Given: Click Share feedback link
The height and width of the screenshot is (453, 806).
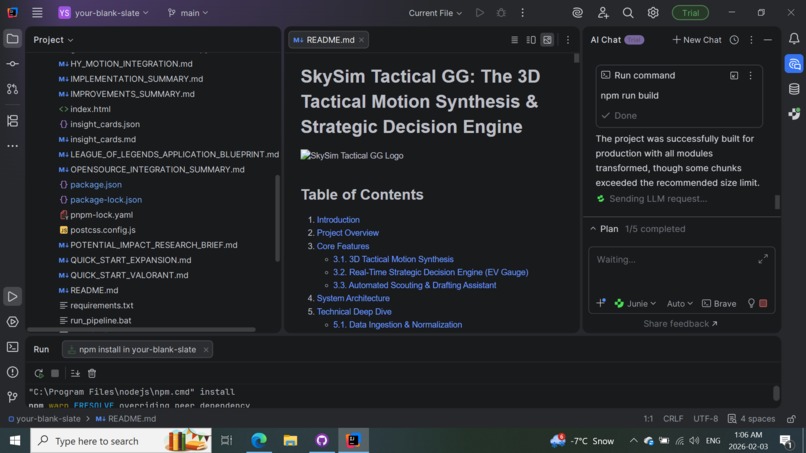Looking at the screenshot, I should (680, 323).
